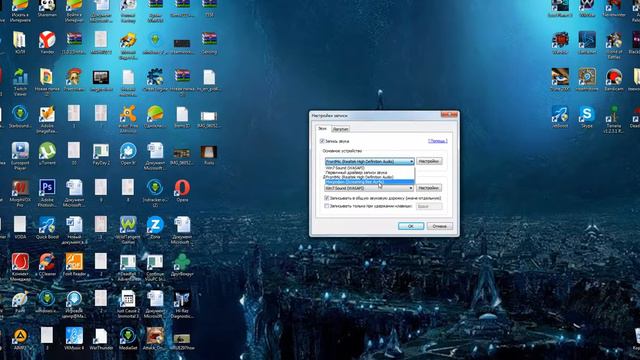Open the Zona app icon

pos(155,225)
